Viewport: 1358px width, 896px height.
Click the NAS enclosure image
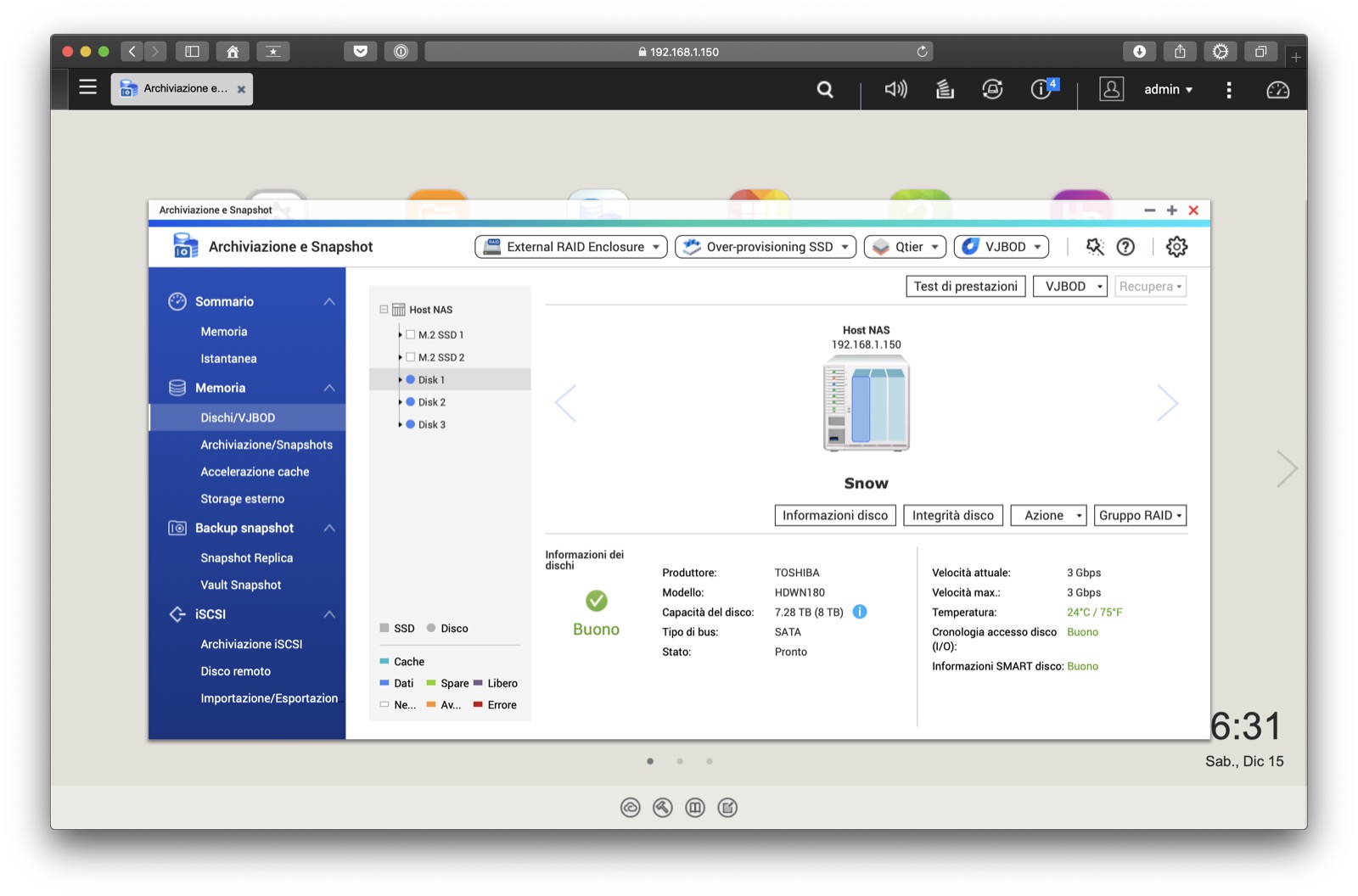click(x=867, y=403)
